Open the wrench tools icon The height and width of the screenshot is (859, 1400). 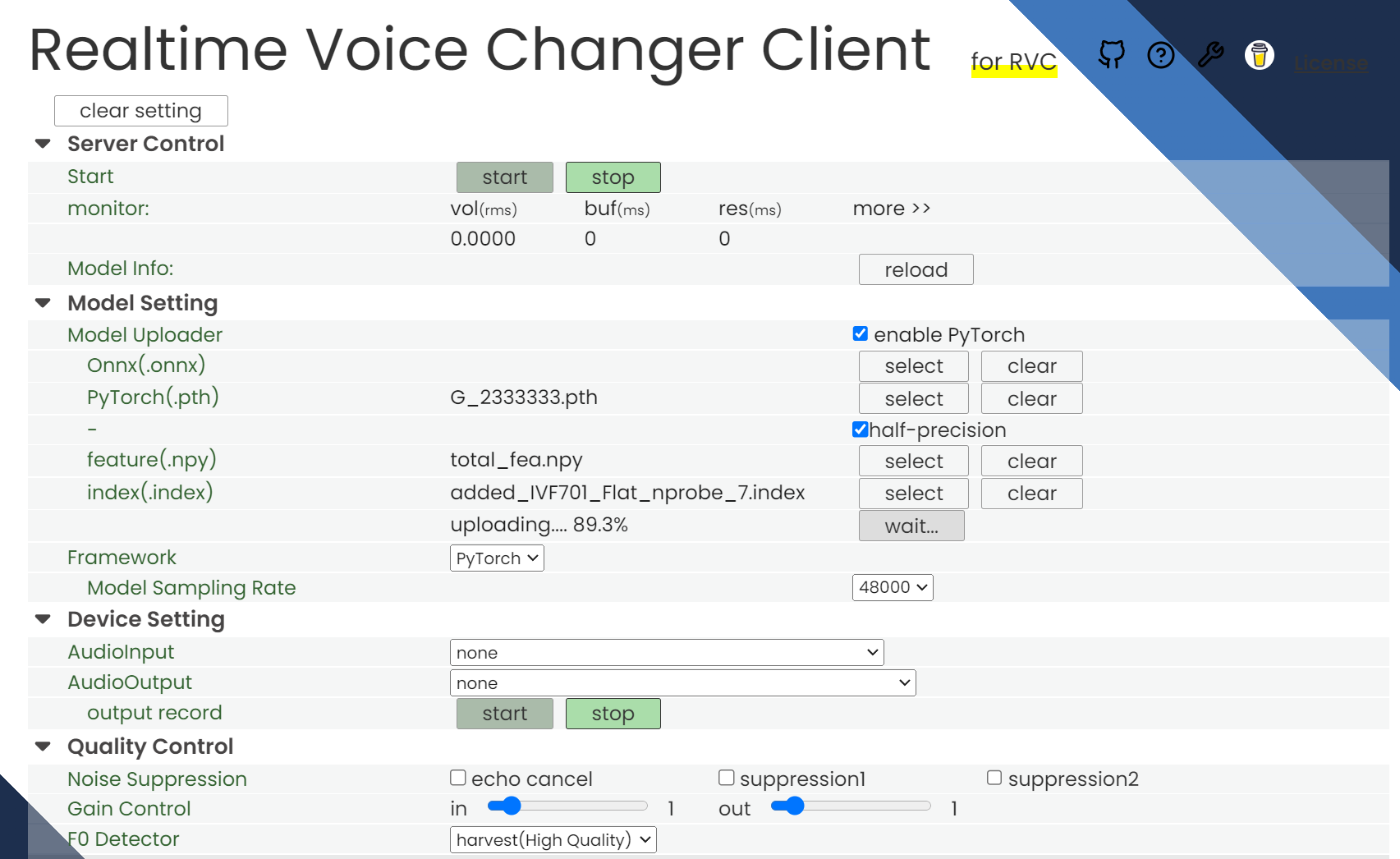(1210, 55)
